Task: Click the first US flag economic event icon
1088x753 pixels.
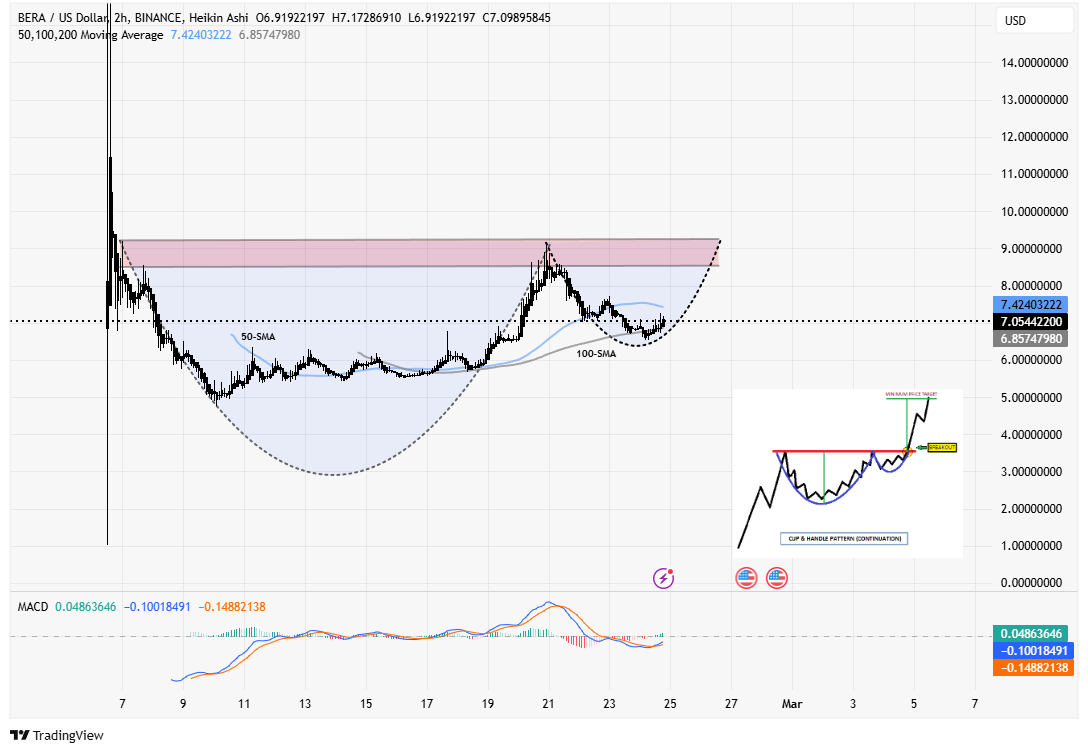Action: tap(746, 577)
